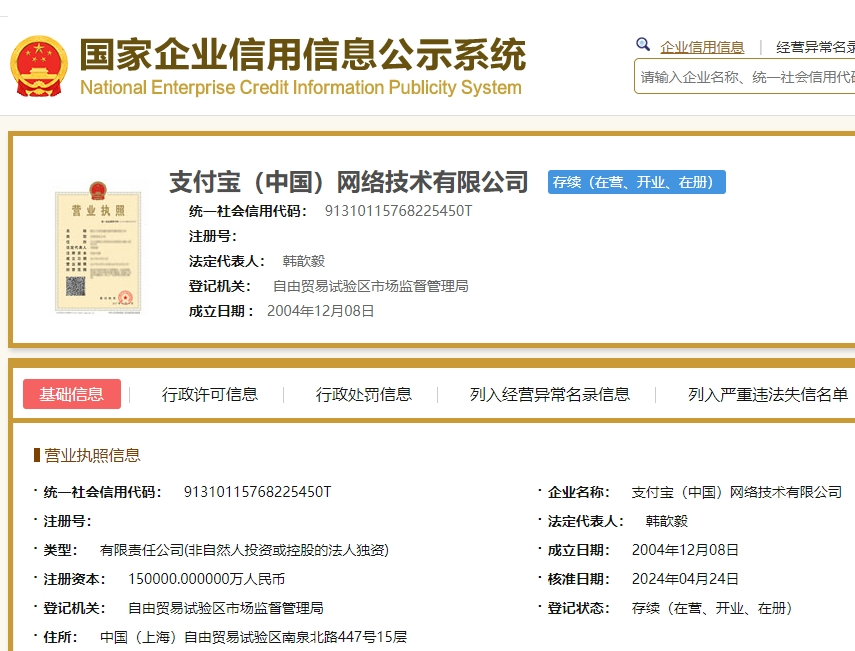Screen dimensions: 855x651
Task: Open the business license thumbnail image
Action: pos(97,244)
